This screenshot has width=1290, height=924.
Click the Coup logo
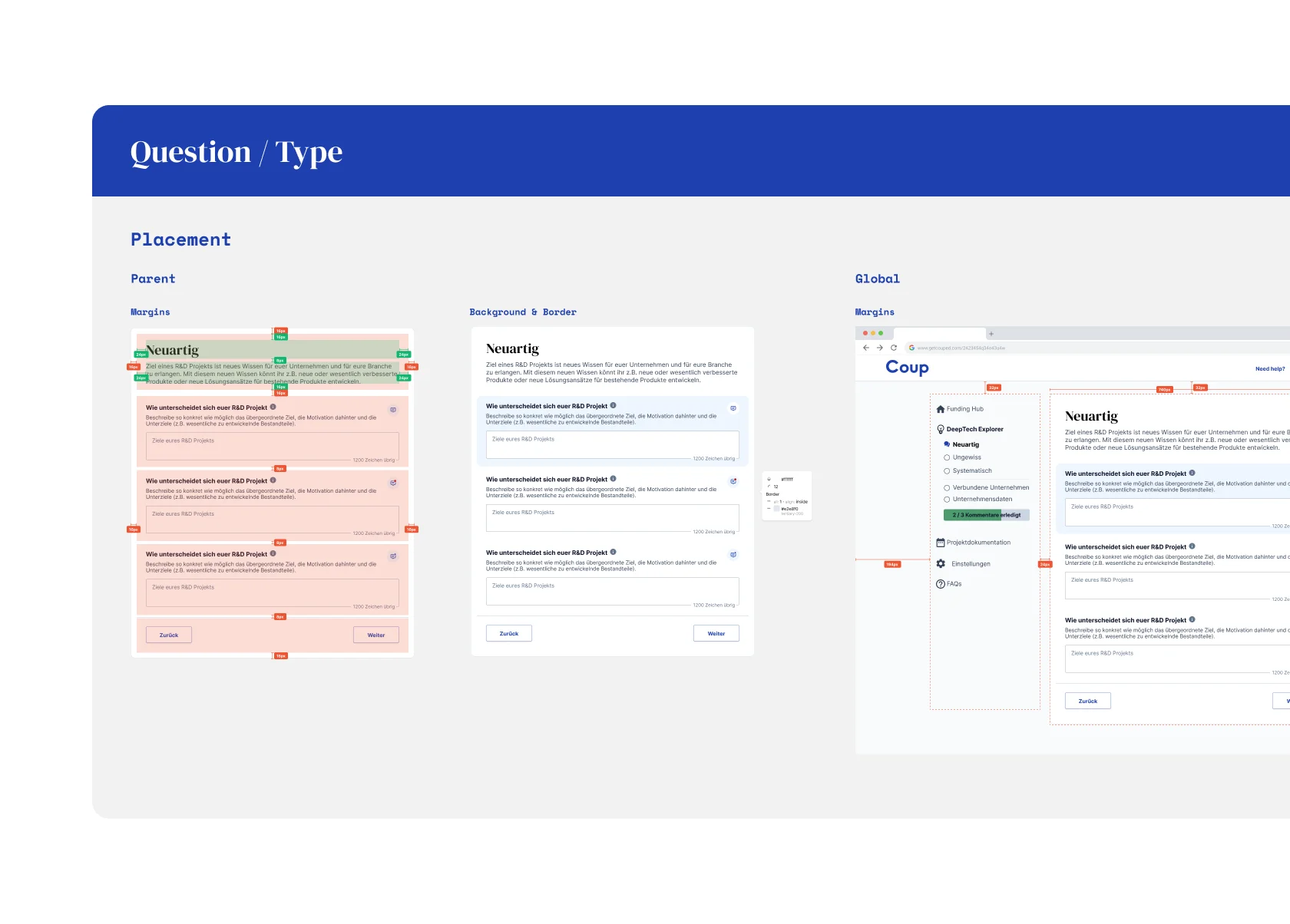pyautogui.click(x=907, y=367)
